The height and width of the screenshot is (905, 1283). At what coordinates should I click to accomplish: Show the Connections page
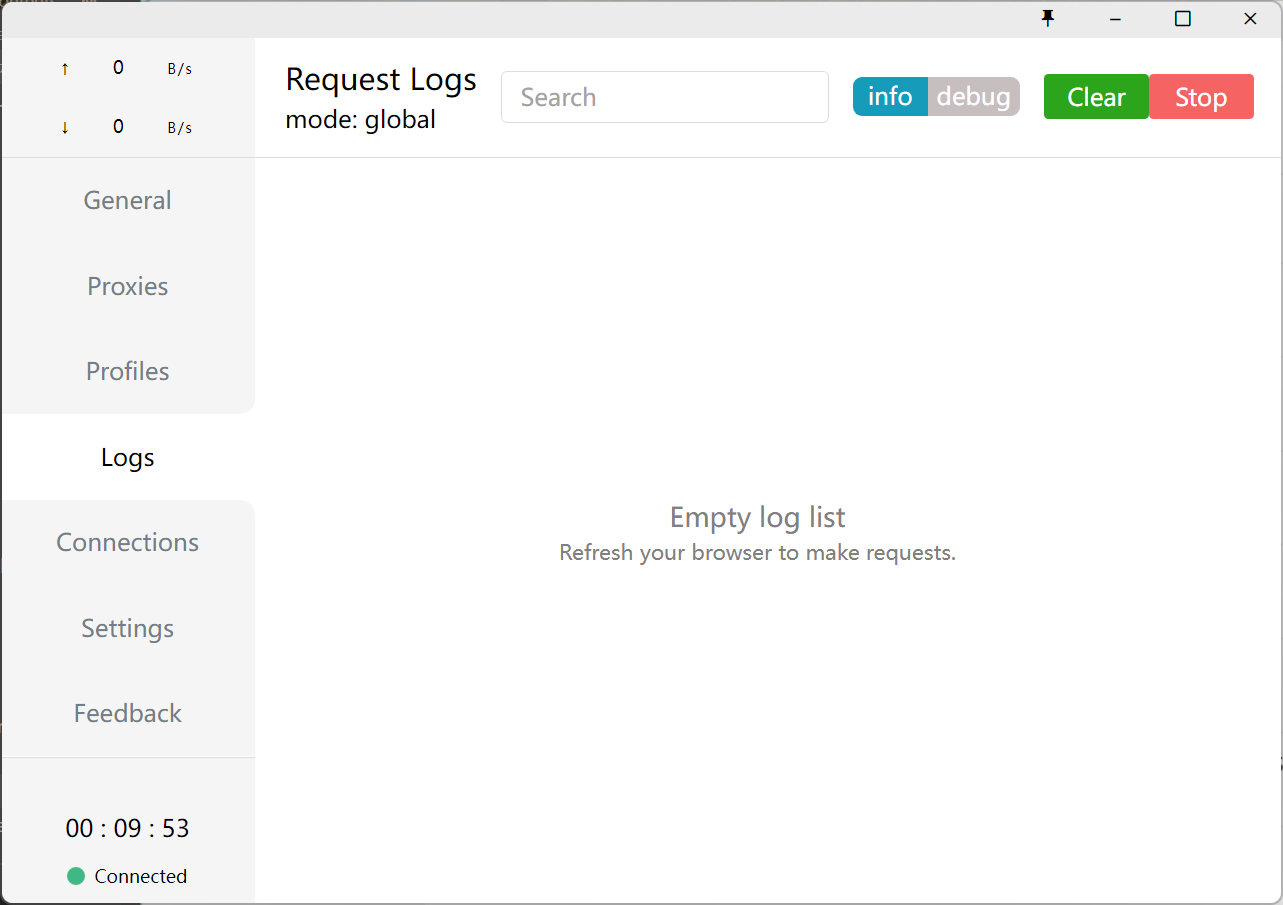[128, 542]
